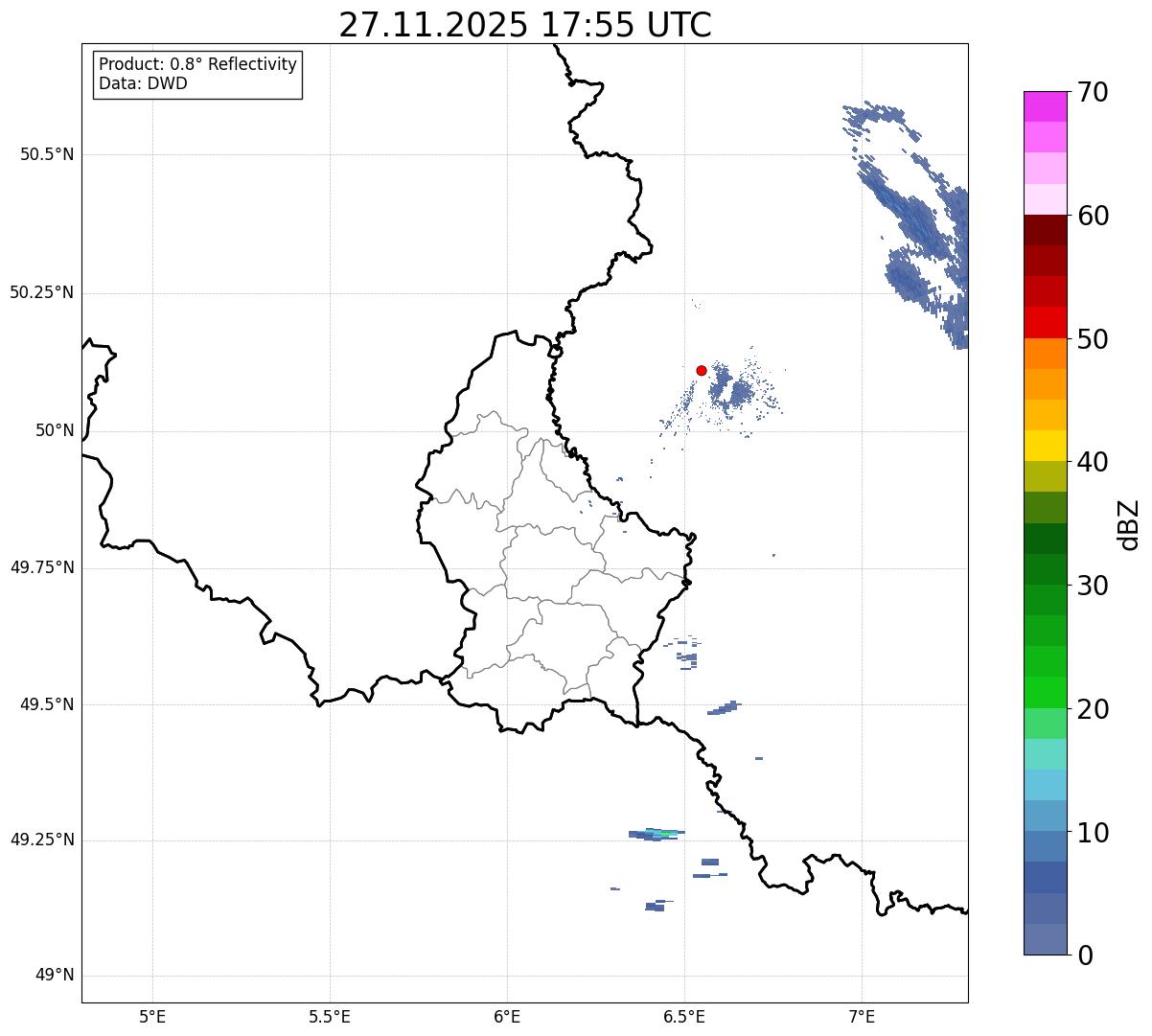This screenshot has height=1036, width=1152.
Task: Click the 'Data: DWD' label
Action: point(144,84)
